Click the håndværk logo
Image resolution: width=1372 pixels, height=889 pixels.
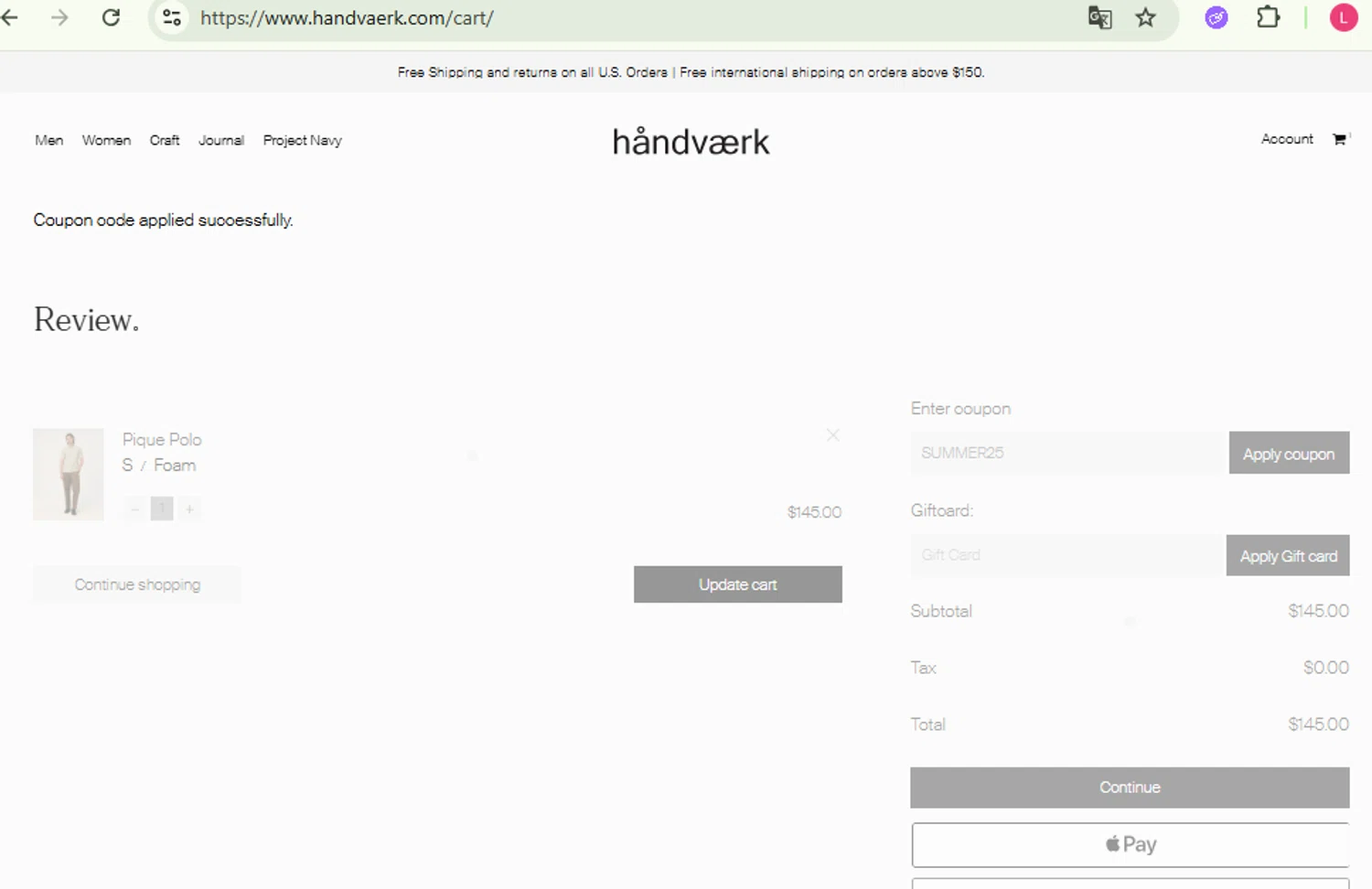point(691,142)
